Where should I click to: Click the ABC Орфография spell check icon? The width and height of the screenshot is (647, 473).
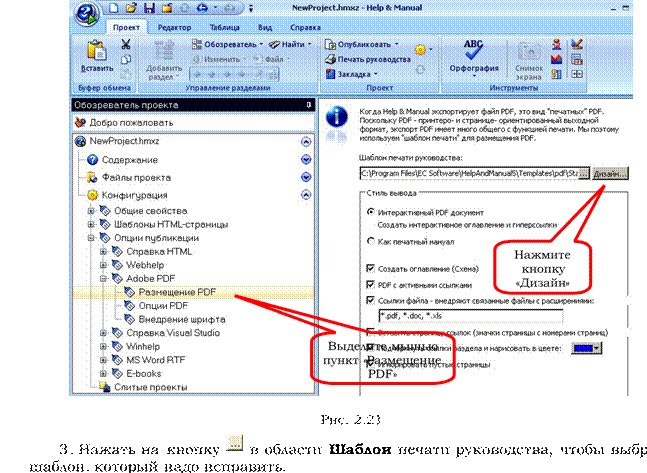coord(473,50)
